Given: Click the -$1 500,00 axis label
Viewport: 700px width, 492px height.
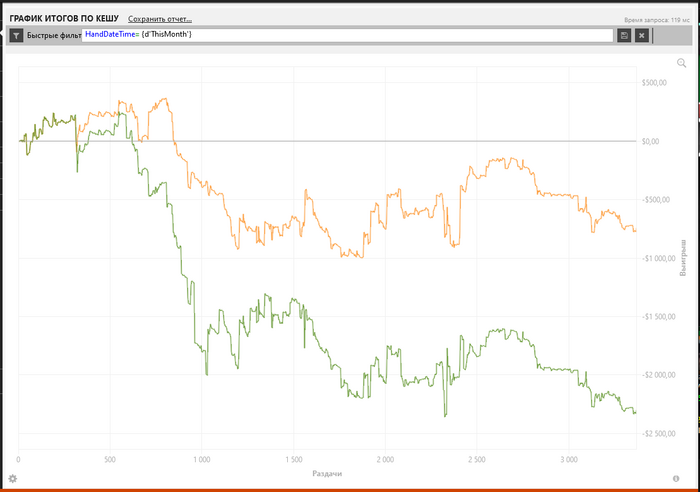Looking at the screenshot, I should [658, 317].
